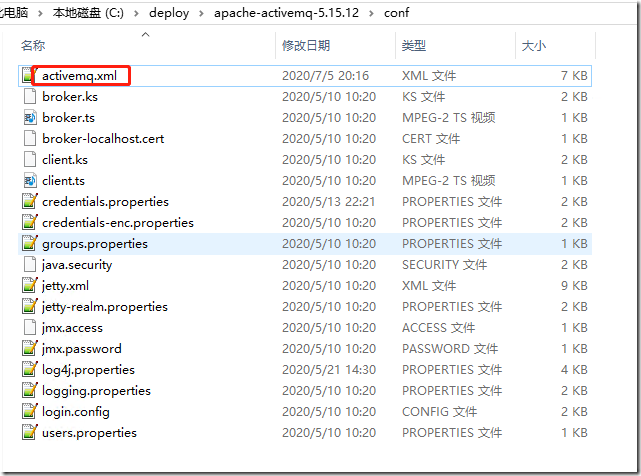
Task: Click the jetty.xml file icon
Action: click(x=30, y=285)
